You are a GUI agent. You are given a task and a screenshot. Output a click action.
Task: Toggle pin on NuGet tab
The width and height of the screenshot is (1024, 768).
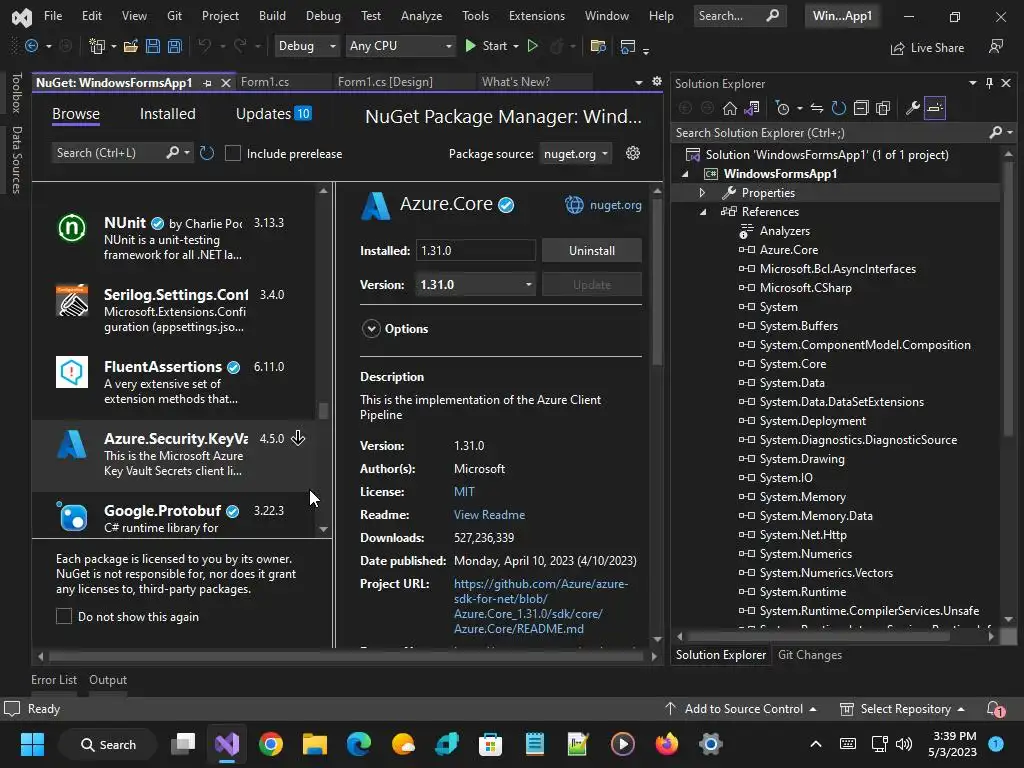pos(208,83)
